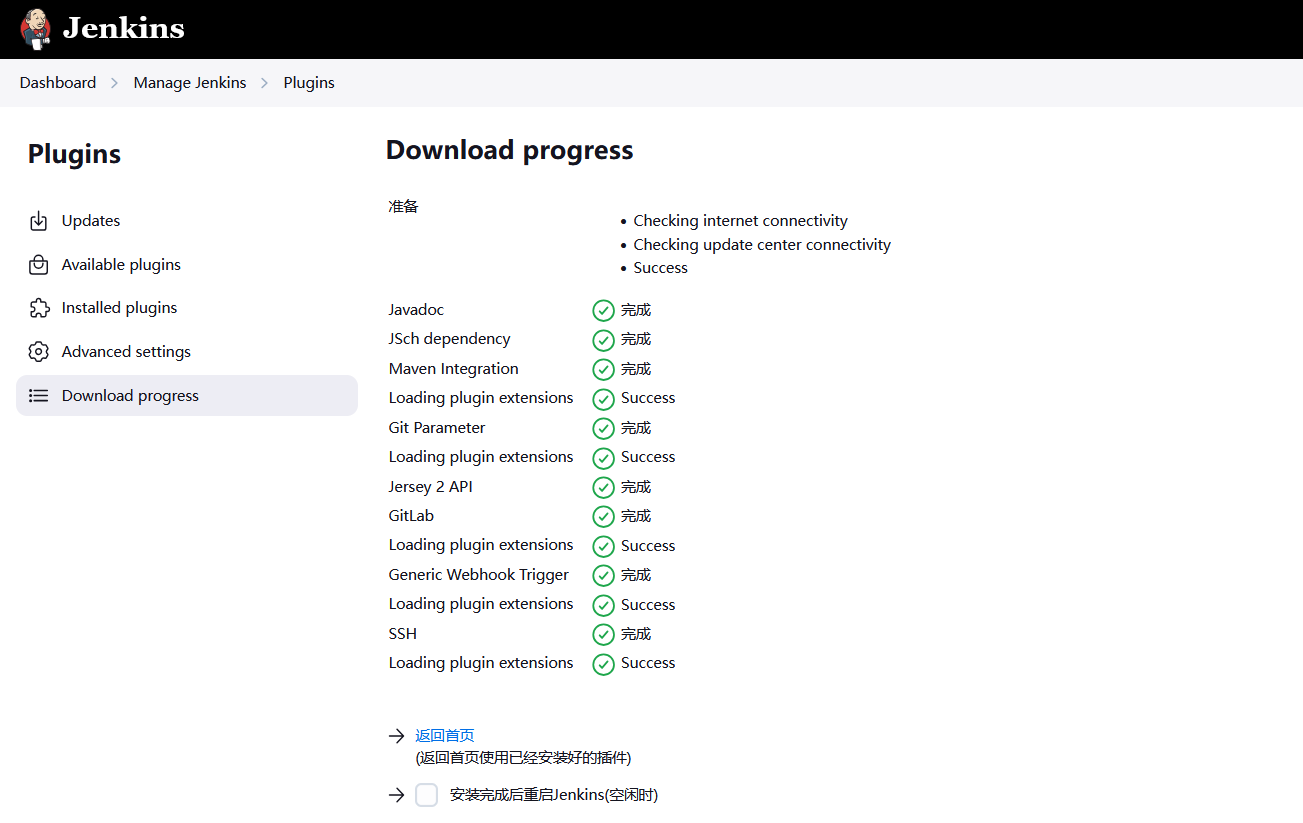Click the Success bullet under 准备
The image size is (1303, 823).
click(x=661, y=268)
